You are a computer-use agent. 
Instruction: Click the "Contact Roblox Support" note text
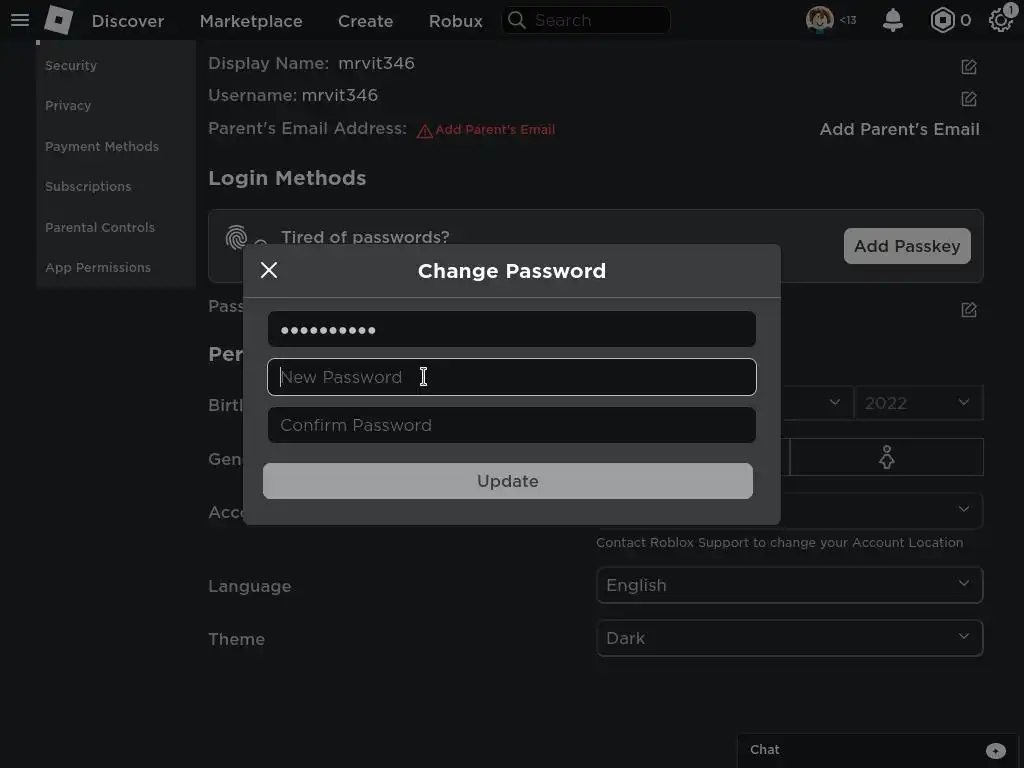[x=779, y=543]
